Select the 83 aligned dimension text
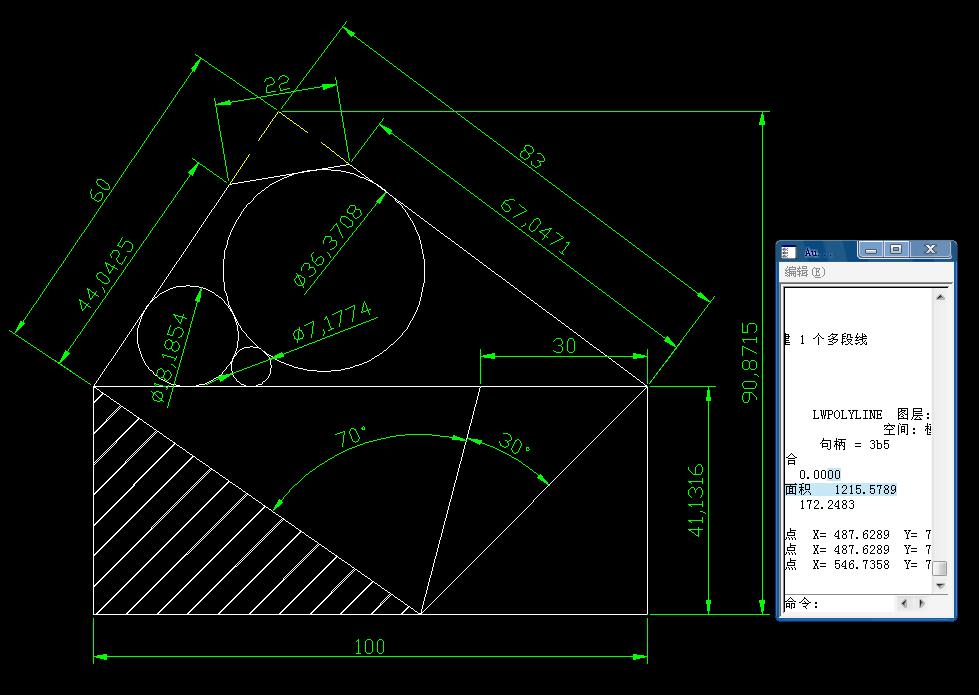979x695 pixels. pos(532,157)
